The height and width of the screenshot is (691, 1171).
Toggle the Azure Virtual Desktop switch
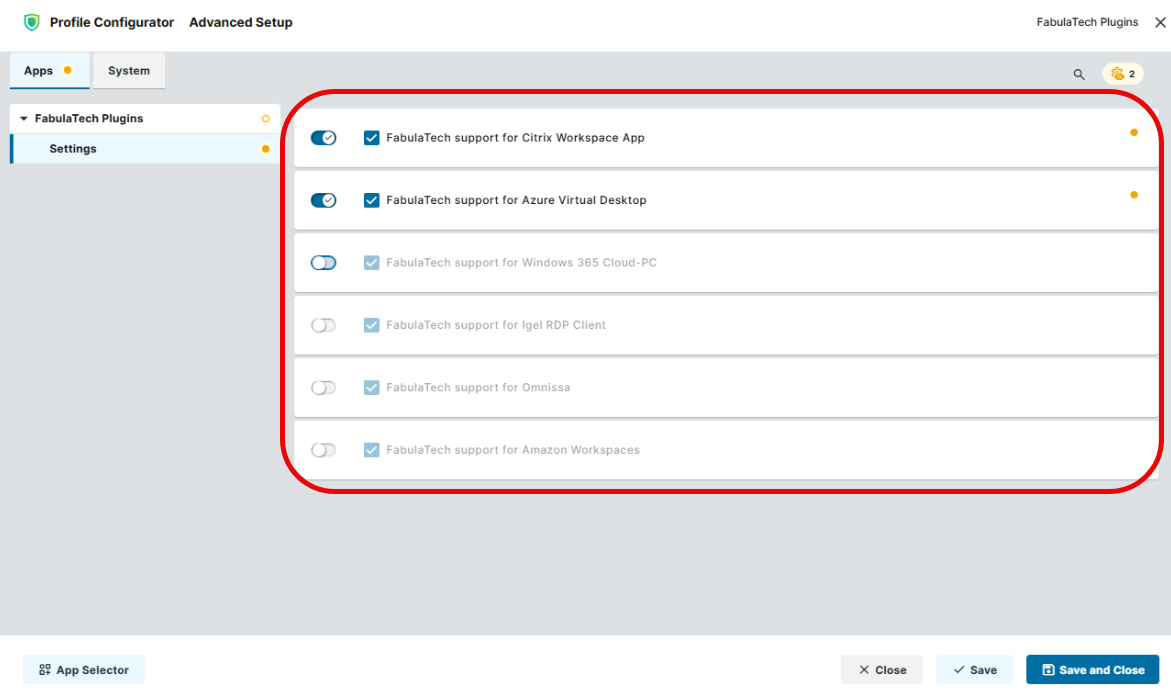(x=323, y=200)
